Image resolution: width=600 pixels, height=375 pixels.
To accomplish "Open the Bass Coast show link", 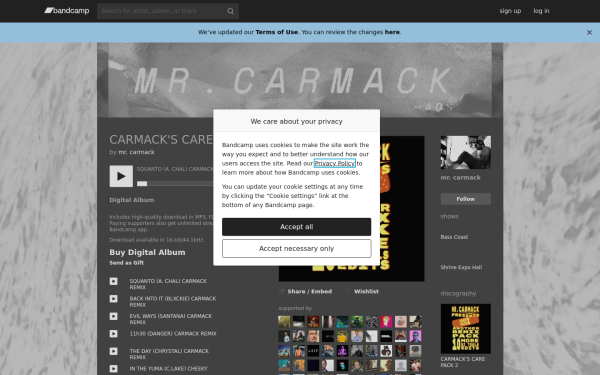I will [x=454, y=237].
